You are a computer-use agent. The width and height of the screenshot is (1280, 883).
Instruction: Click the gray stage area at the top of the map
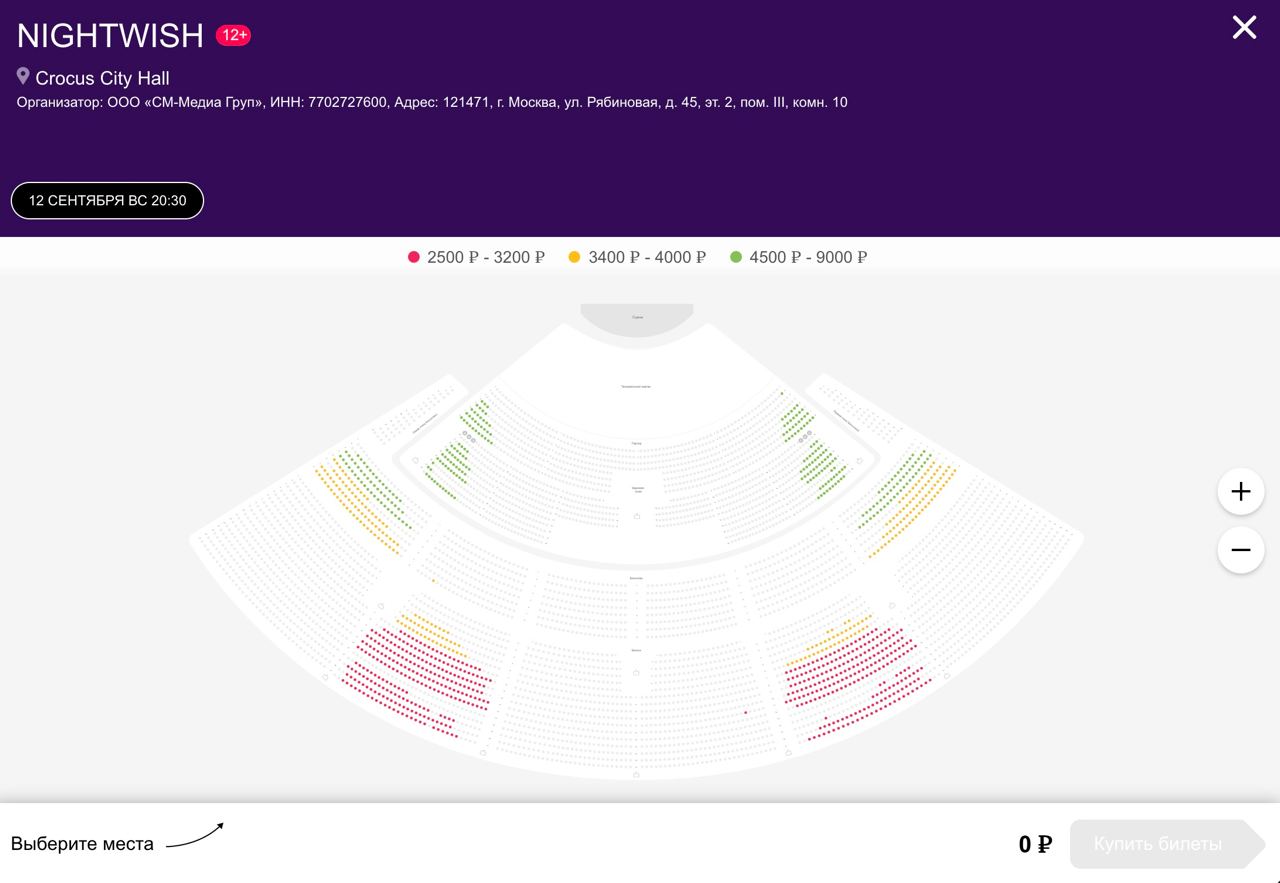pos(637,317)
